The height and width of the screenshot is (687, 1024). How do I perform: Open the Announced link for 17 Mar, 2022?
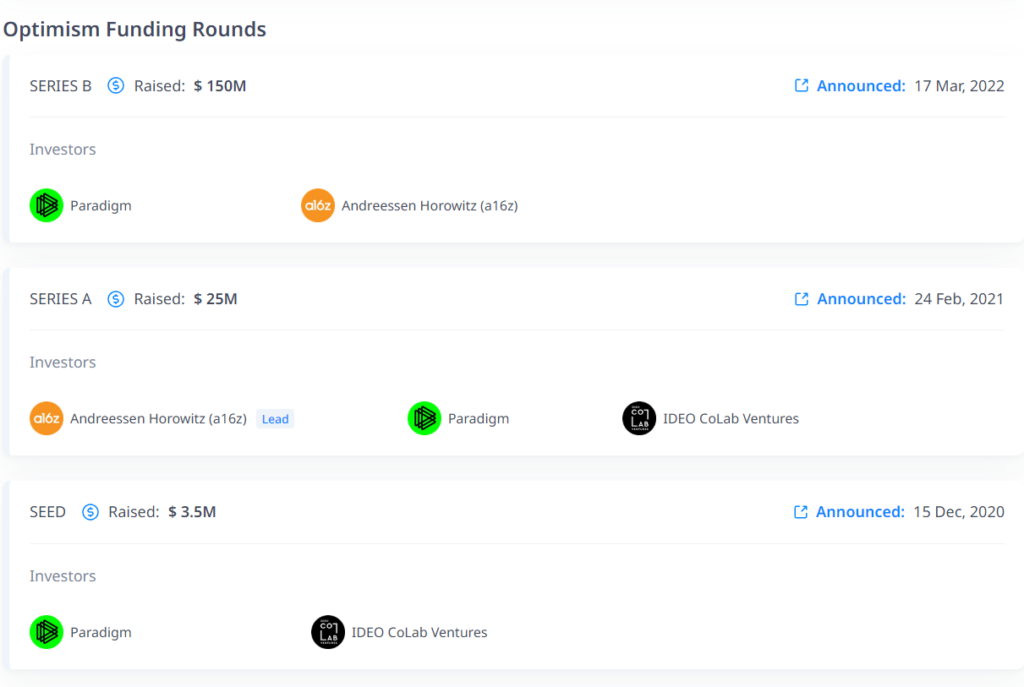coord(861,86)
